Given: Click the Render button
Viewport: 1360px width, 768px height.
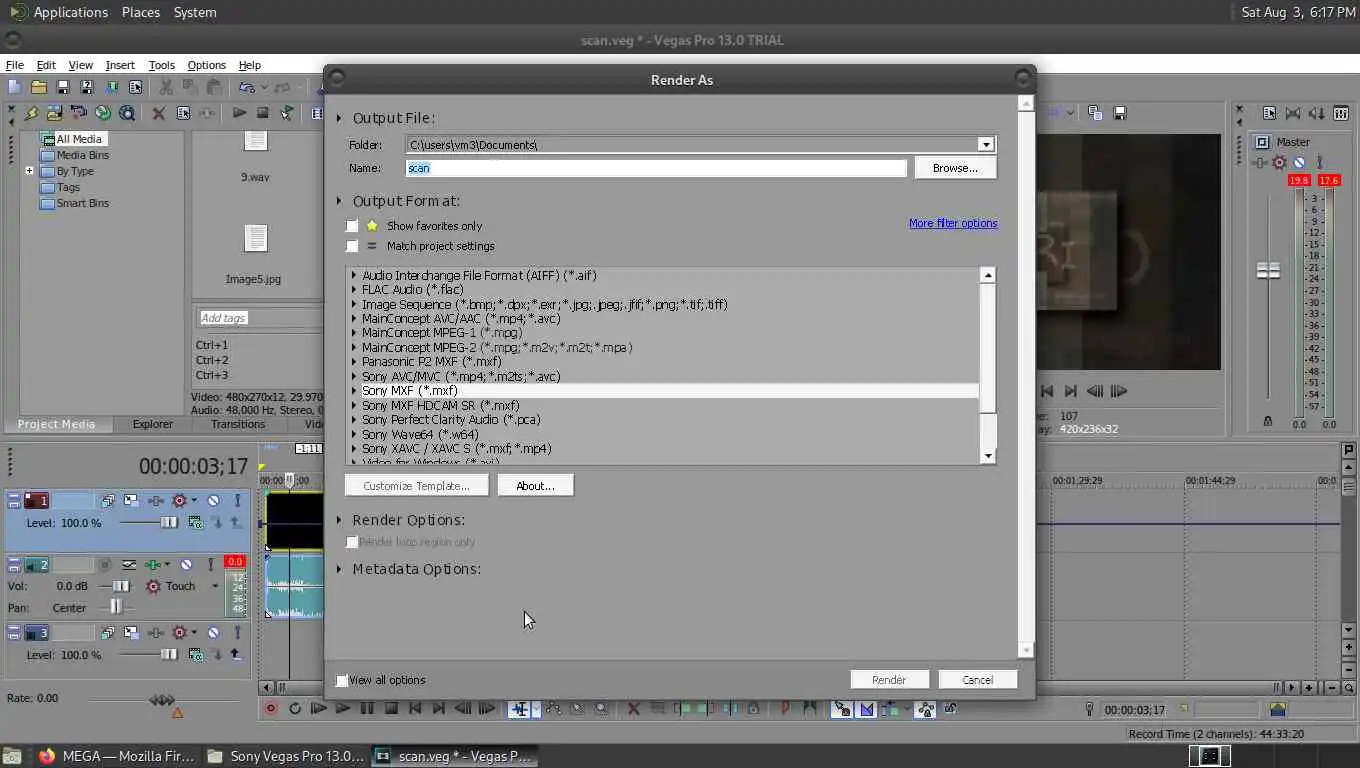Looking at the screenshot, I should click(x=889, y=680).
